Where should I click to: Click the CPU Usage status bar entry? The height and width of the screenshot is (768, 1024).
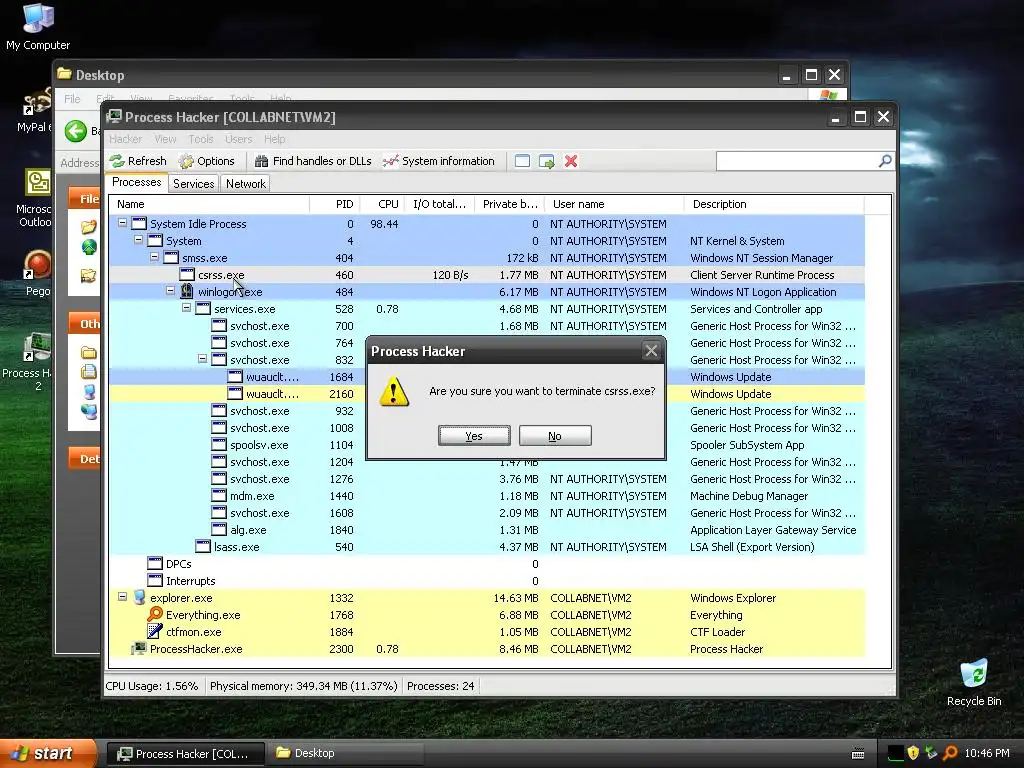[x=152, y=686]
